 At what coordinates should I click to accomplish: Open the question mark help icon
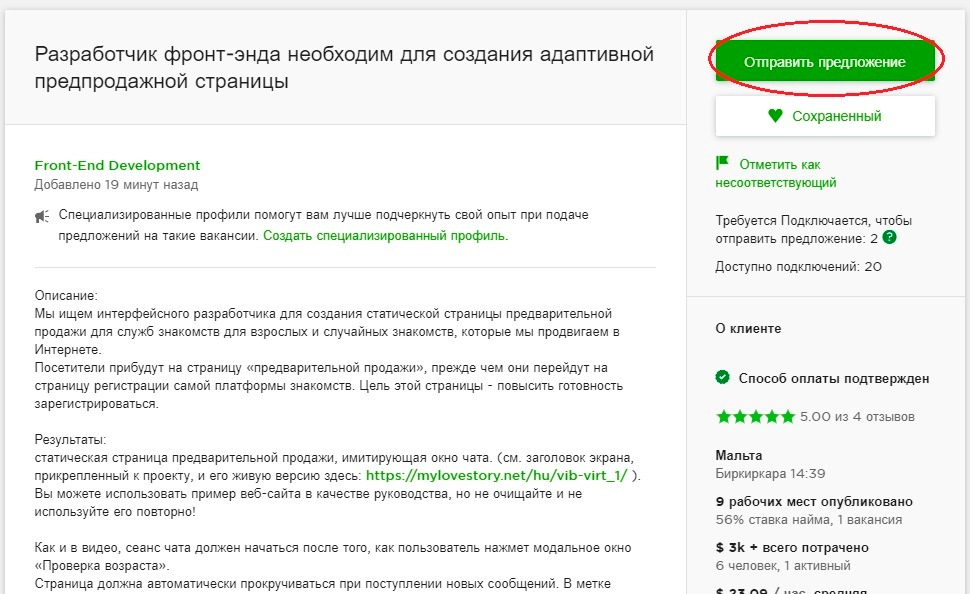point(889,238)
